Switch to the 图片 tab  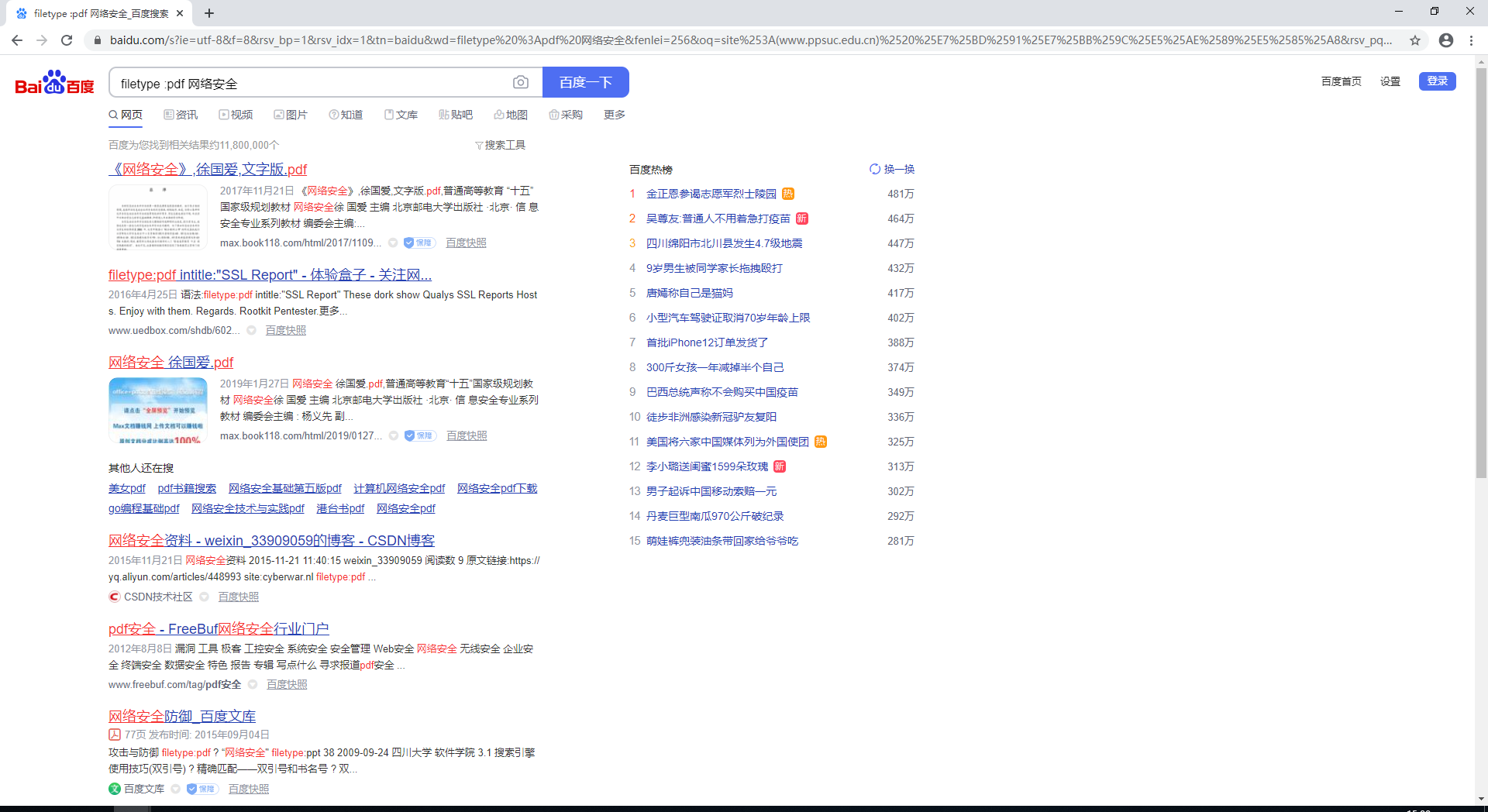(x=291, y=115)
